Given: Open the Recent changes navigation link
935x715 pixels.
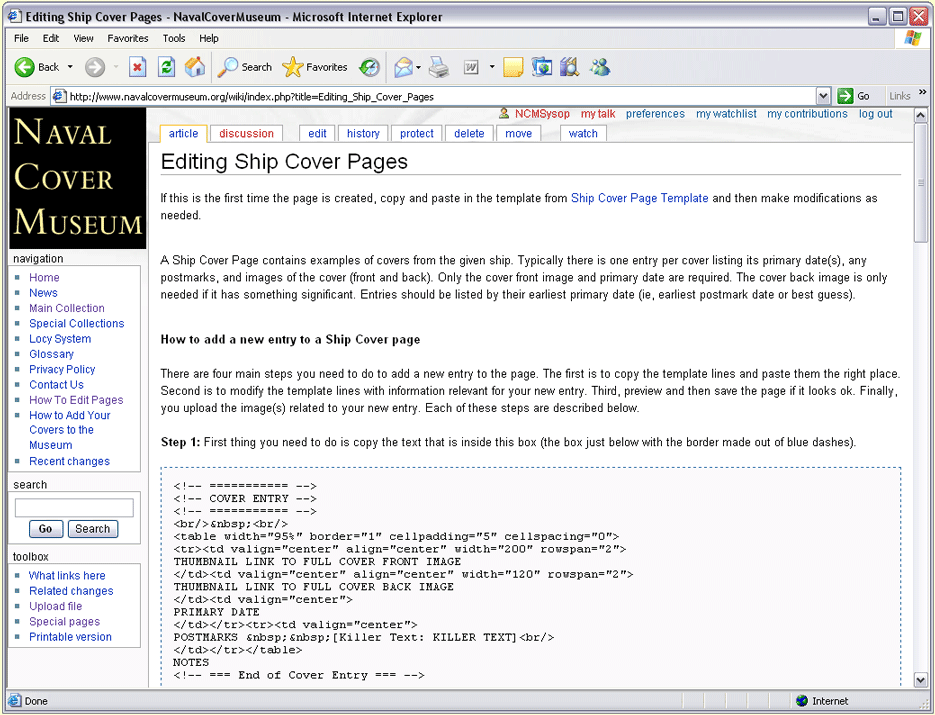Looking at the screenshot, I should click(x=69, y=461).
